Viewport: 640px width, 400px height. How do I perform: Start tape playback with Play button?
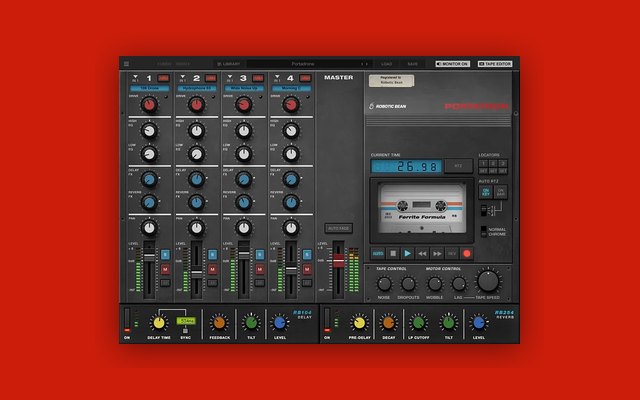tap(407, 253)
